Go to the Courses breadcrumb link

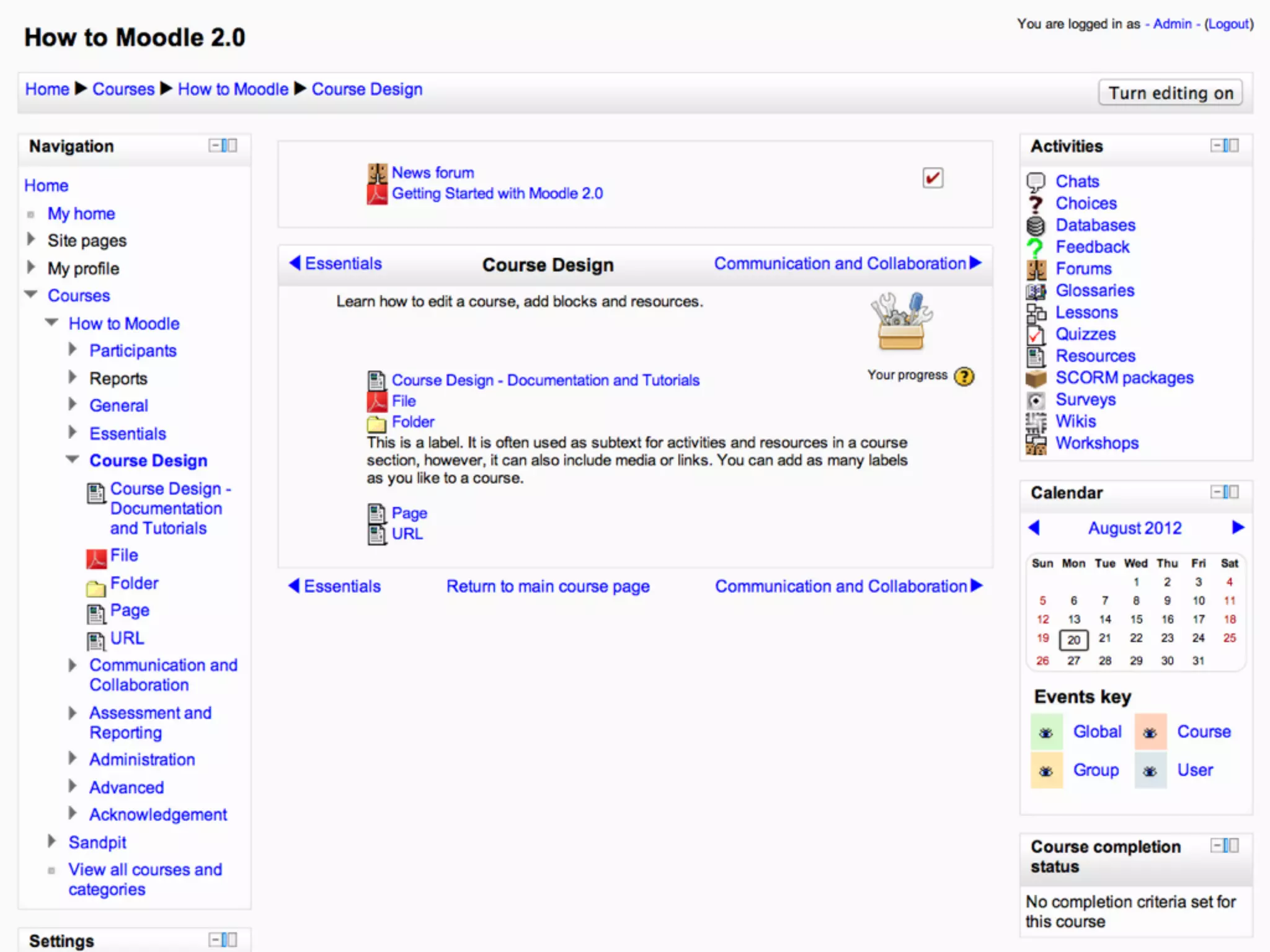tap(123, 89)
